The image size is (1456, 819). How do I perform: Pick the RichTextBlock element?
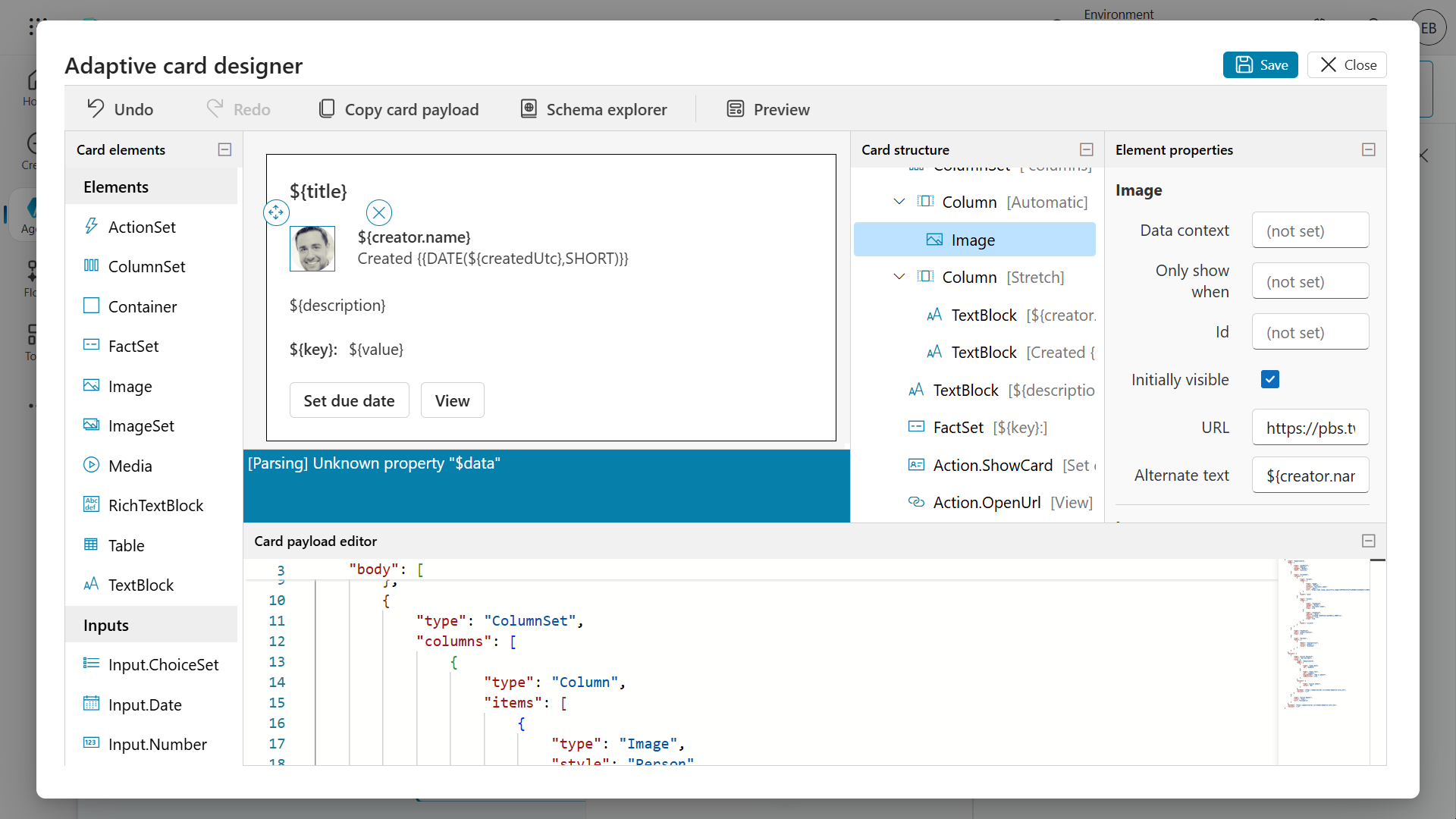(155, 505)
